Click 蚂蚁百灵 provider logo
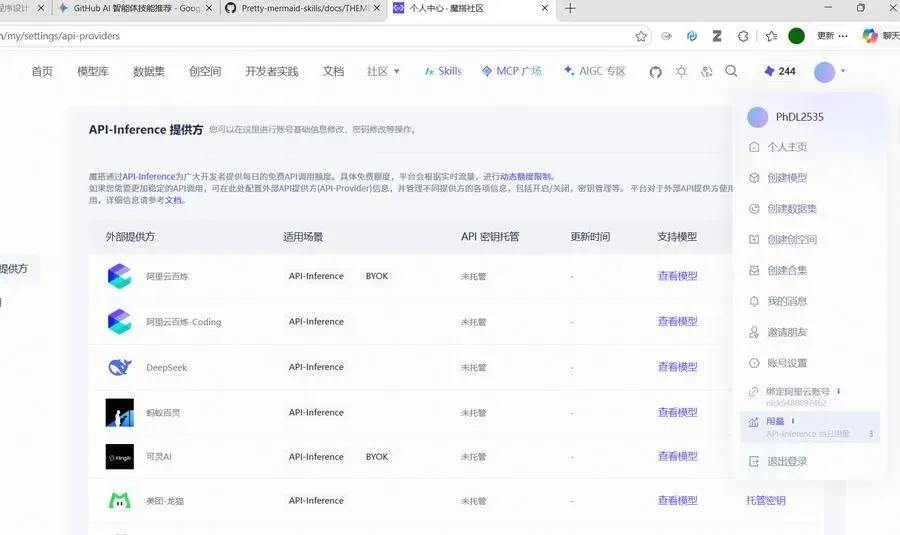 pos(119,413)
